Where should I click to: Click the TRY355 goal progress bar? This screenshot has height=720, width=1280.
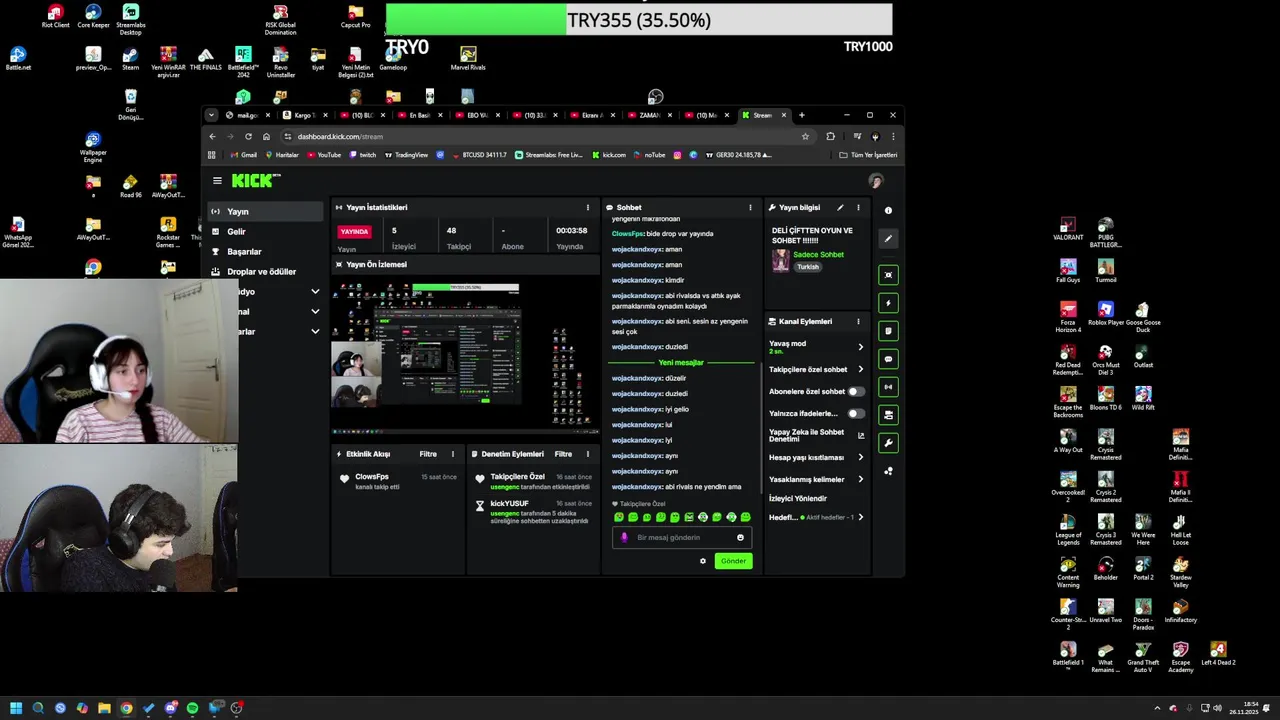639,20
